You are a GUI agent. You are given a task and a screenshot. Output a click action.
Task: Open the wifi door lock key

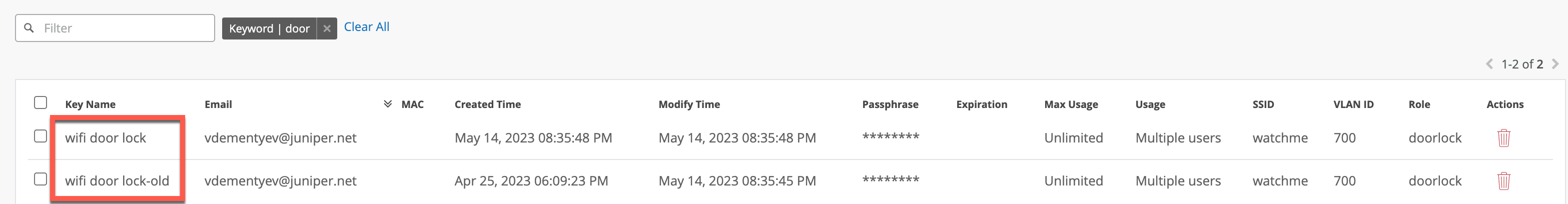coord(105,138)
